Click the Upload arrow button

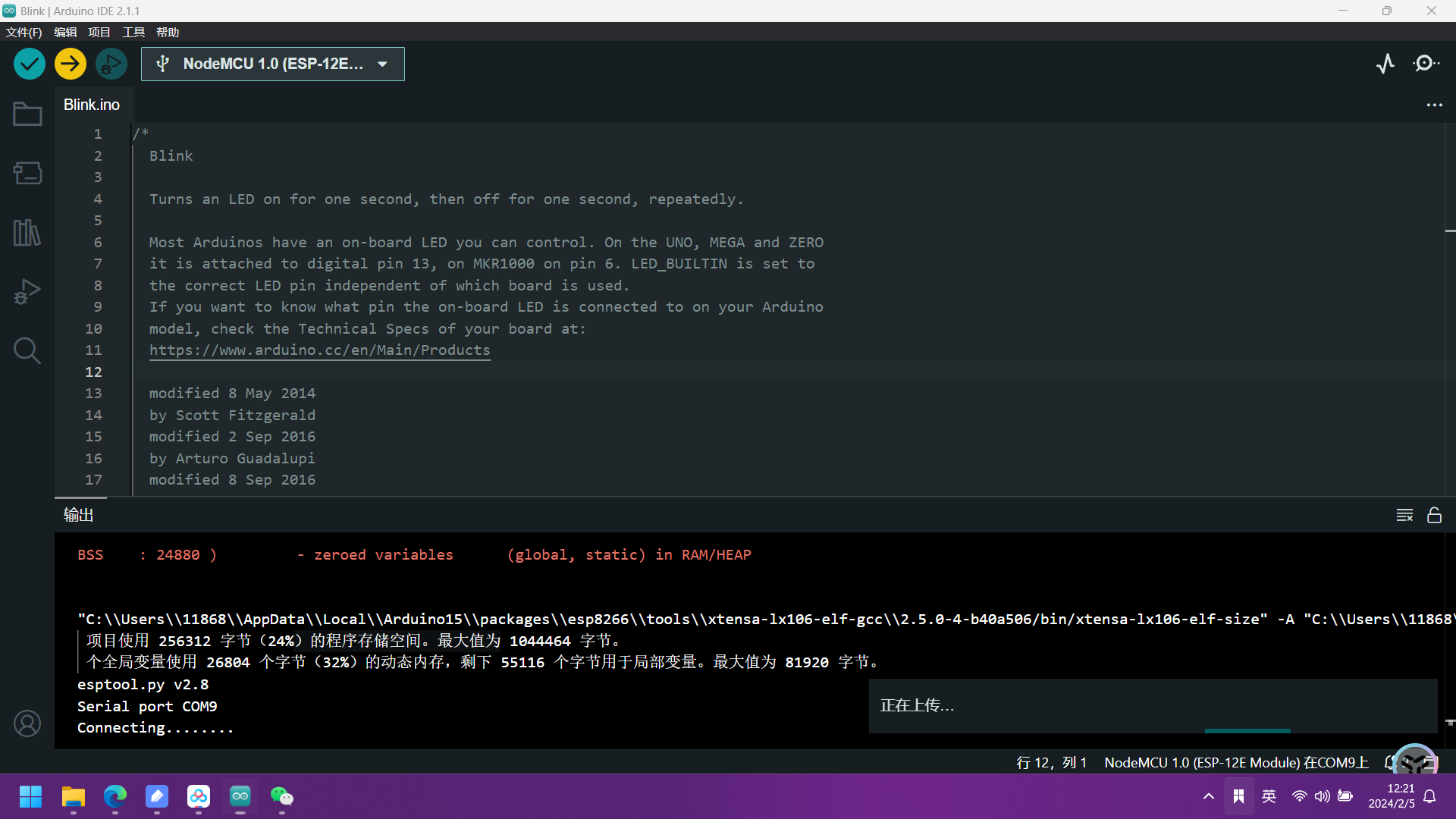pyautogui.click(x=71, y=64)
